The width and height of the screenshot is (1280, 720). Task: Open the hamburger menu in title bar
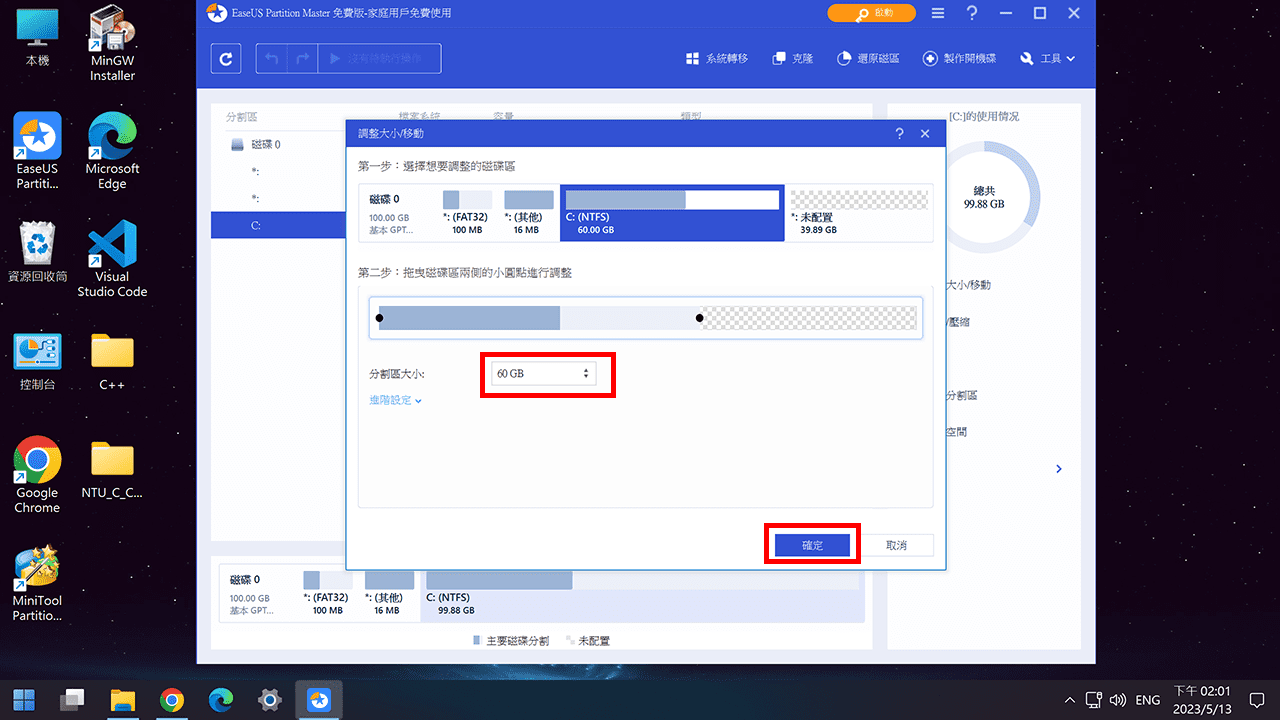[x=937, y=14]
